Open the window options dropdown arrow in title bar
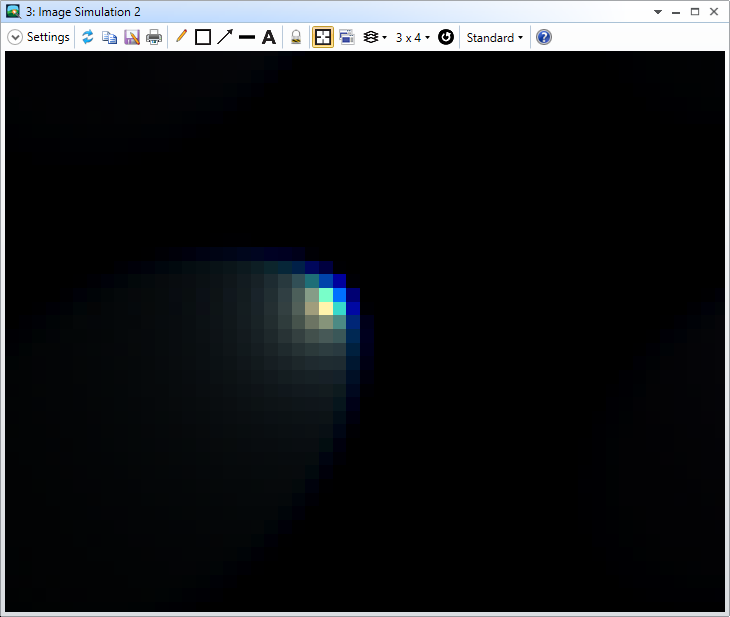This screenshot has width=730, height=617. click(658, 12)
